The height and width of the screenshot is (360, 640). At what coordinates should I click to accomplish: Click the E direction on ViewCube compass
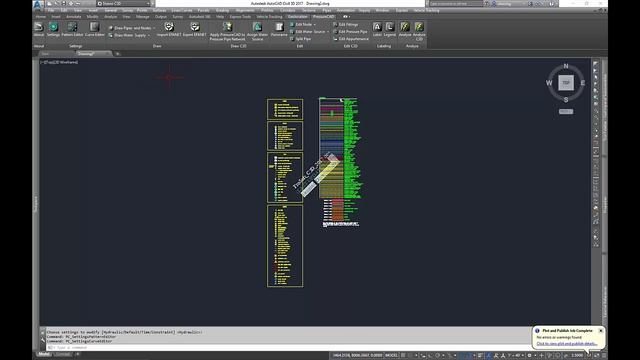582,83
